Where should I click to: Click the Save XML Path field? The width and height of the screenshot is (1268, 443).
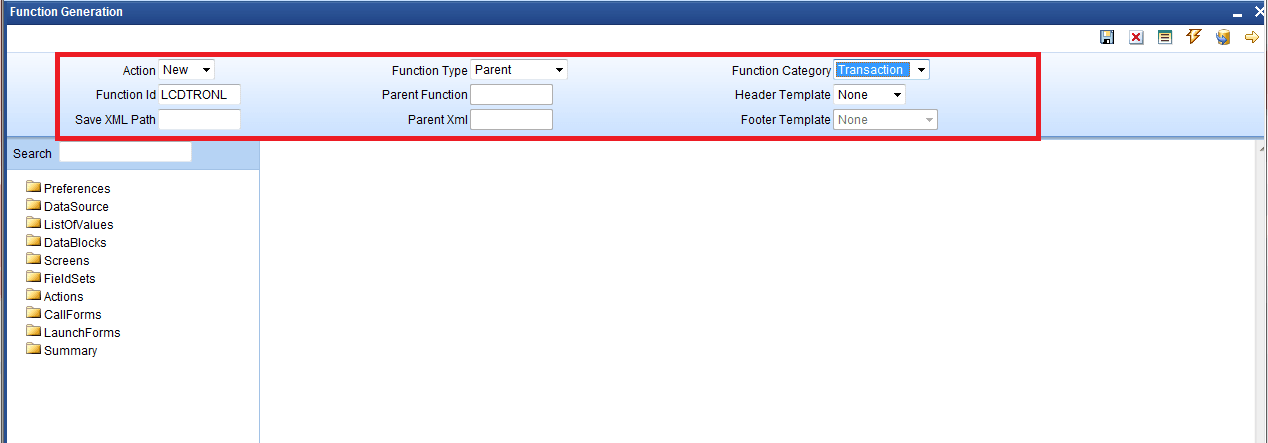pyautogui.click(x=200, y=120)
